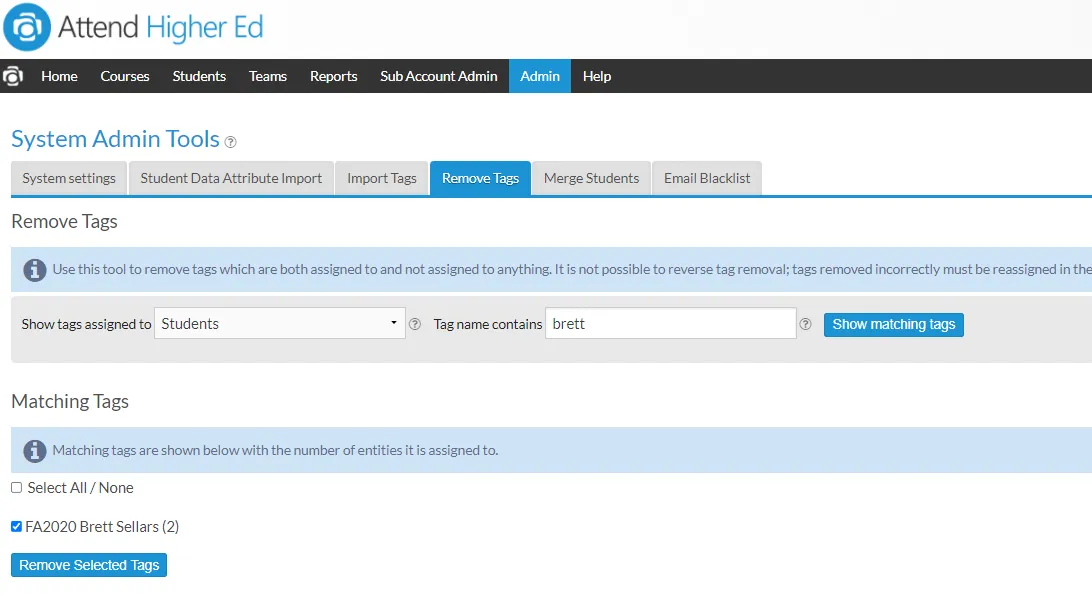The image size is (1092, 607).
Task: Click info icon in Remove Tags notice
Action: tap(35, 270)
